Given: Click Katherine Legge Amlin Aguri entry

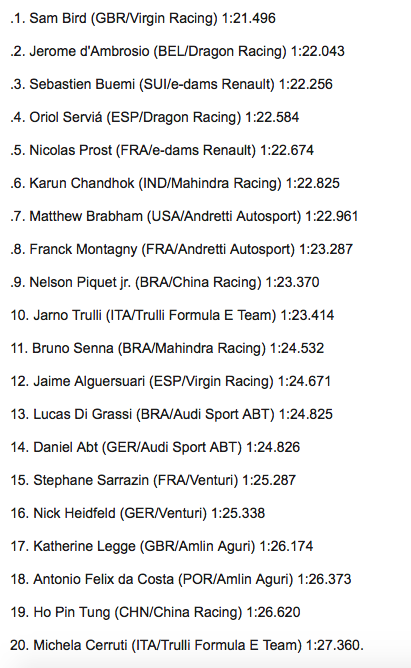Looking at the screenshot, I should pos(162,547).
